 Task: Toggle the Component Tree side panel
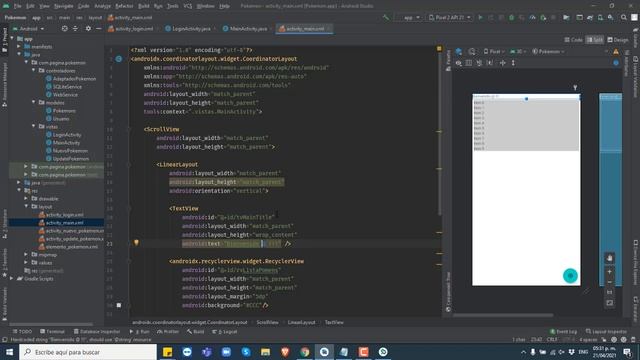(x=448, y=291)
